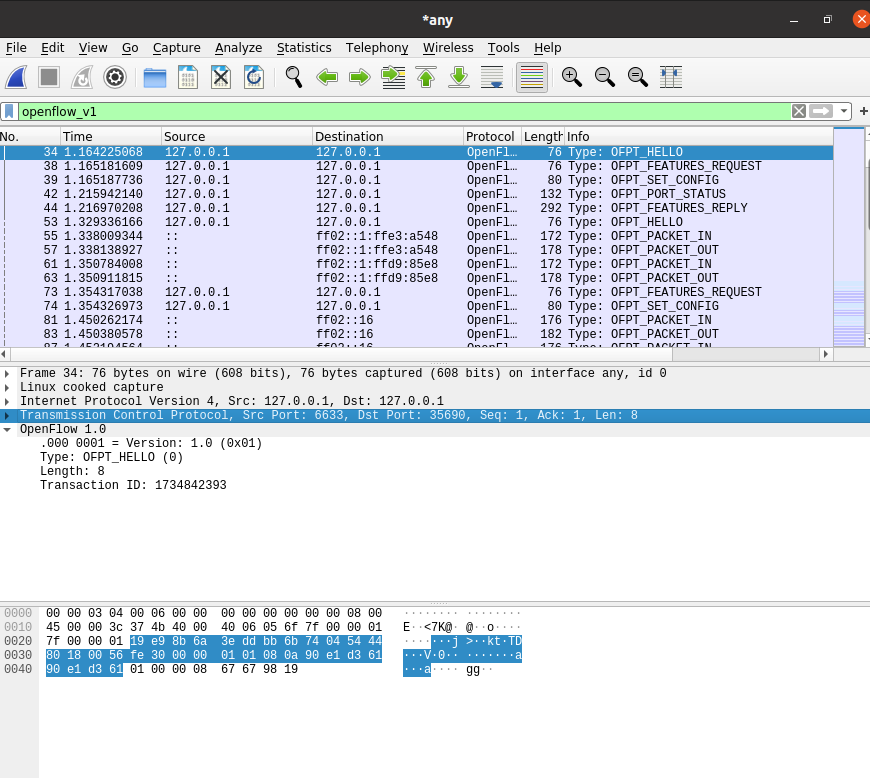
Task: Sort packets by Protocol column header
Action: click(x=490, y=137)
